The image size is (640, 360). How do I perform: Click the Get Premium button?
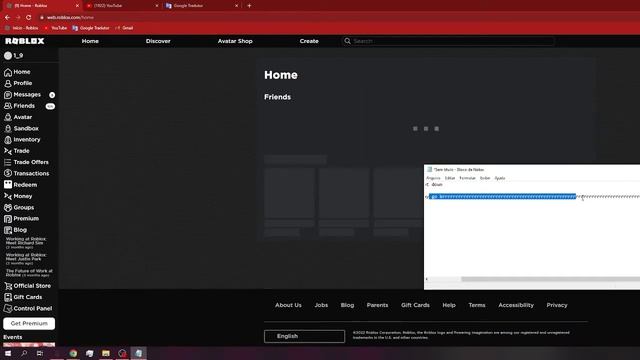coord(29,324)
